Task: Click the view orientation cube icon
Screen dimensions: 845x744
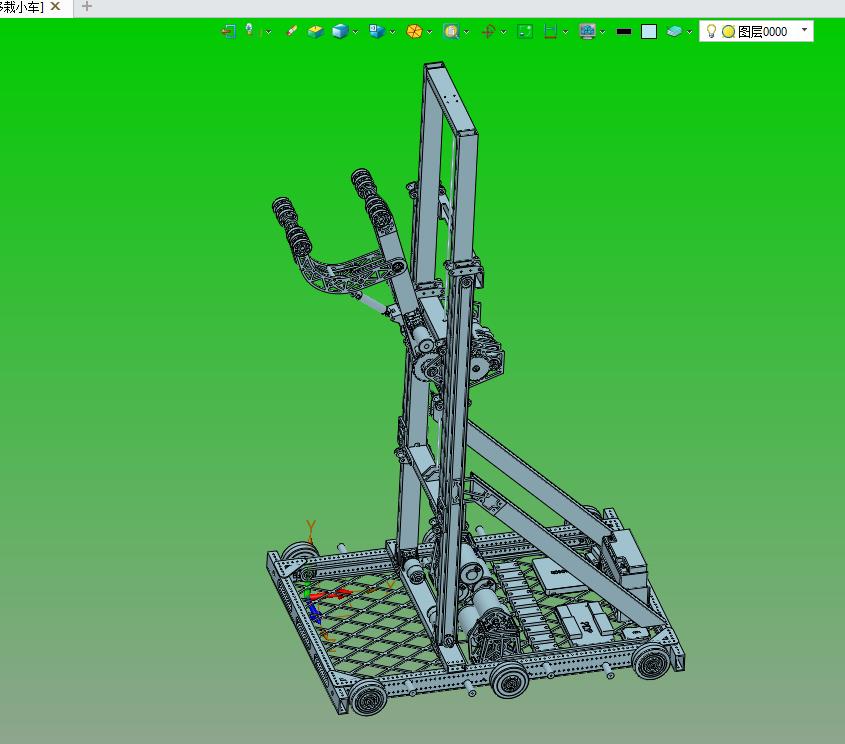Action: click(x=377, y=32)
